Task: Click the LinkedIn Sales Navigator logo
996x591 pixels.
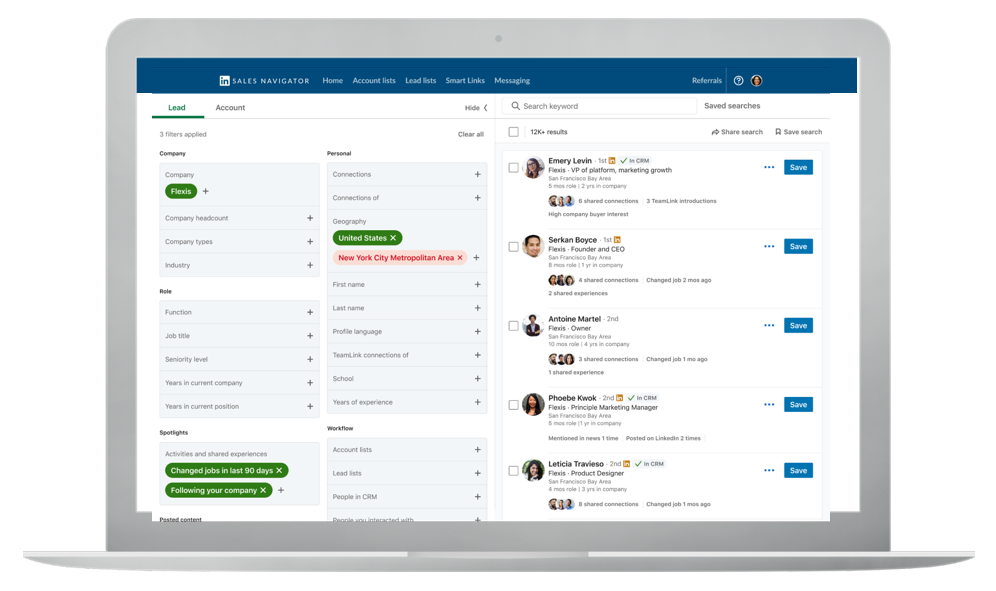Action: tap(264, 81)
